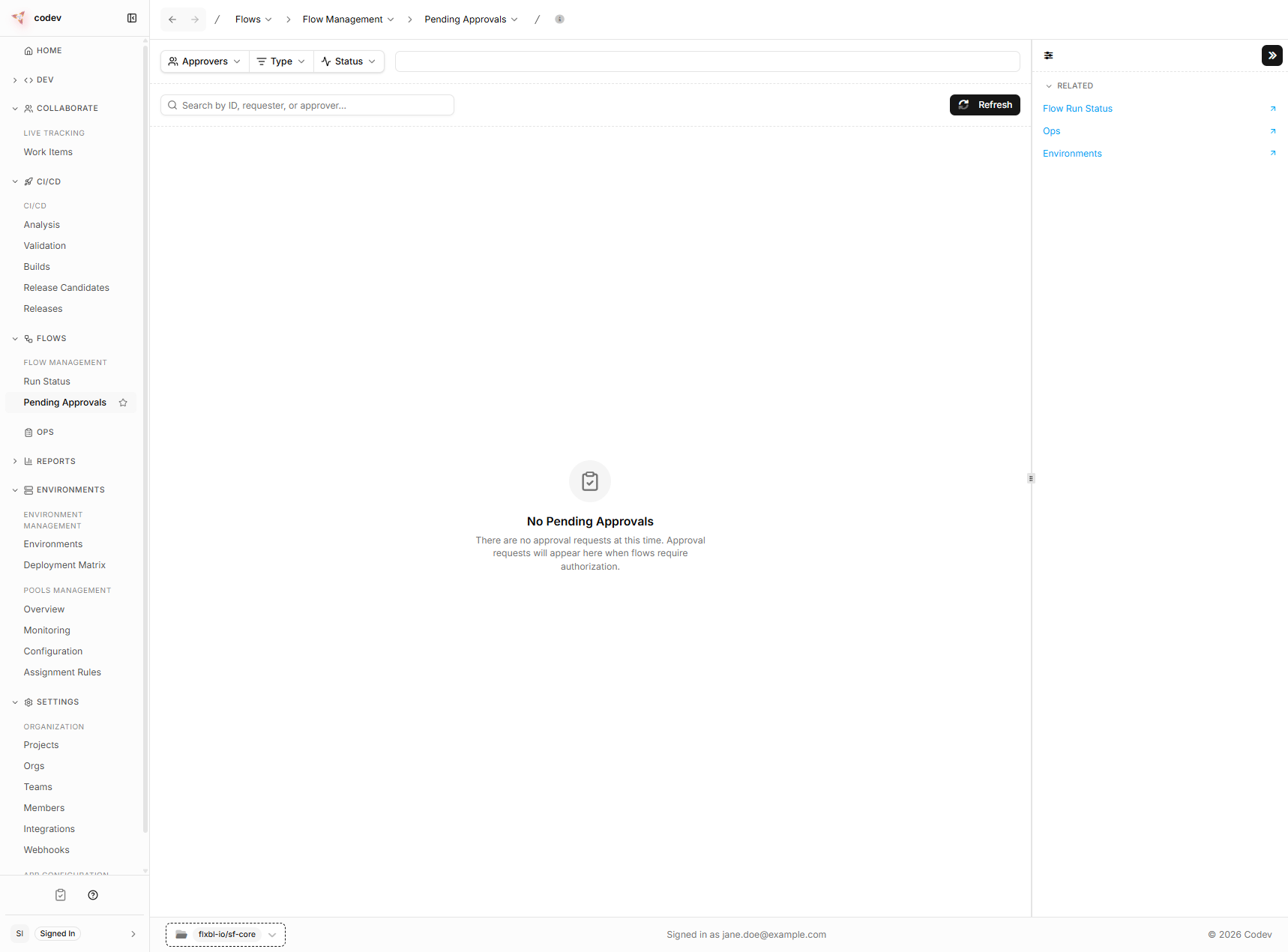Click the back navigation arrow

point(172,19)
